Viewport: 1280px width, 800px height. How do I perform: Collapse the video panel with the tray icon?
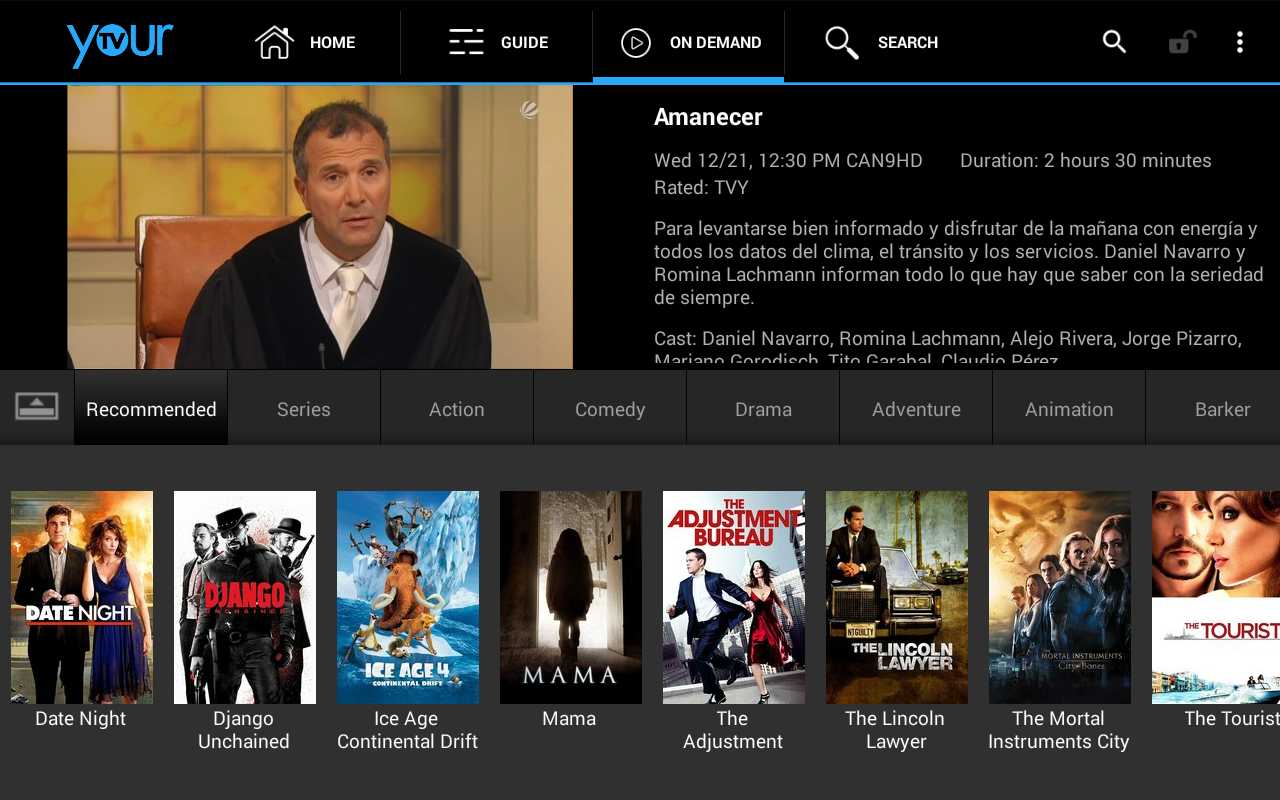[x=37, y=406]
